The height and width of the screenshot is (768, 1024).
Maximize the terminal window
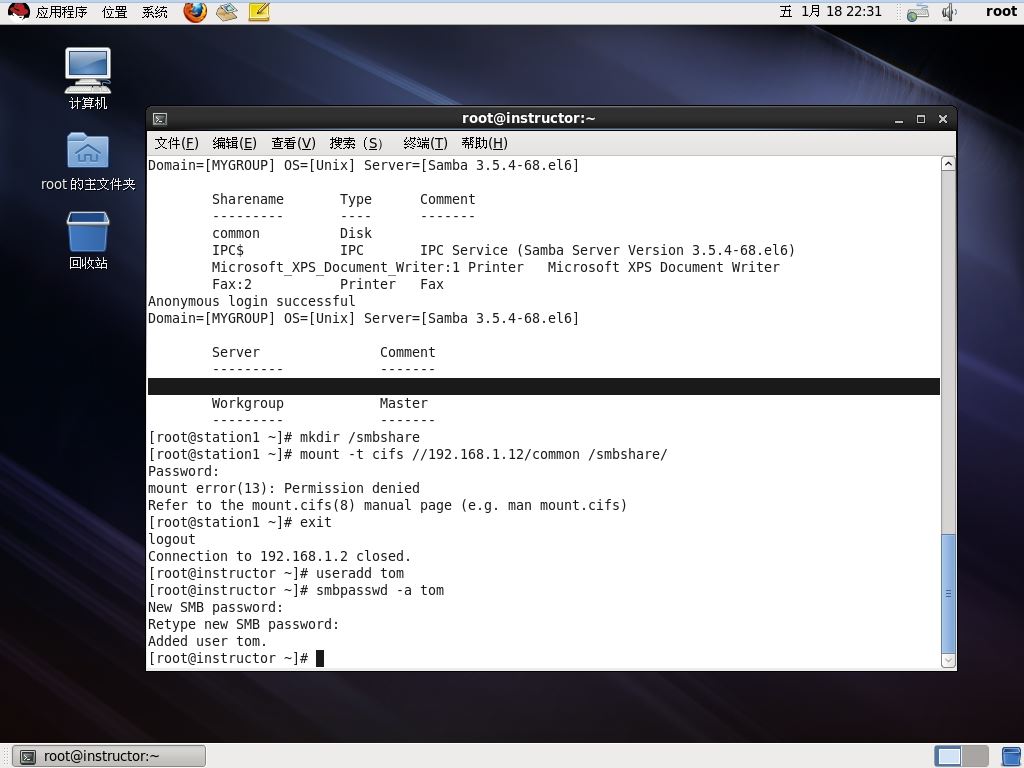(x=921, y=120)
